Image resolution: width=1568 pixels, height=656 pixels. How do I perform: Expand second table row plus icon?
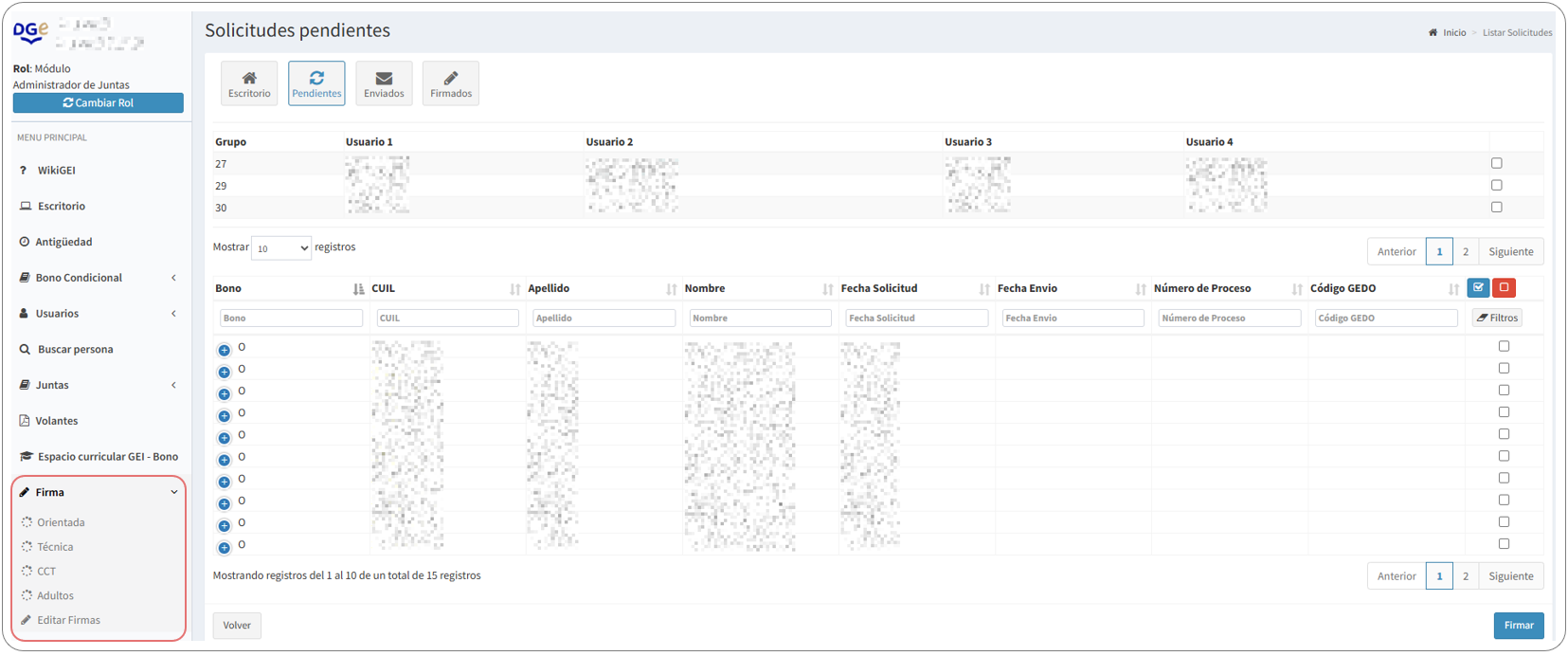coord(225,372)
